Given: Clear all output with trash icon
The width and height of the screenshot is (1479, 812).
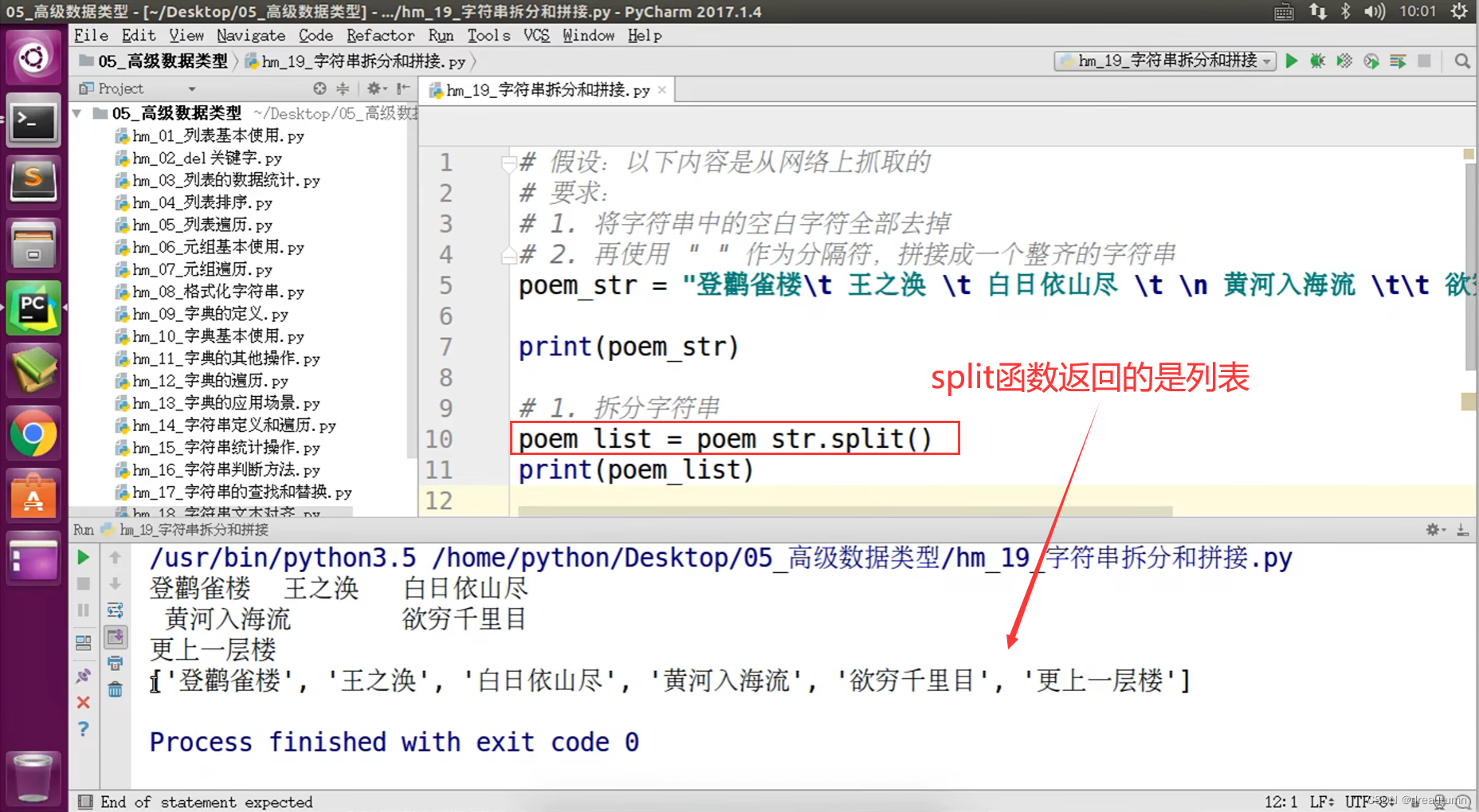Looking at the screenshot, I should point(115,689).
